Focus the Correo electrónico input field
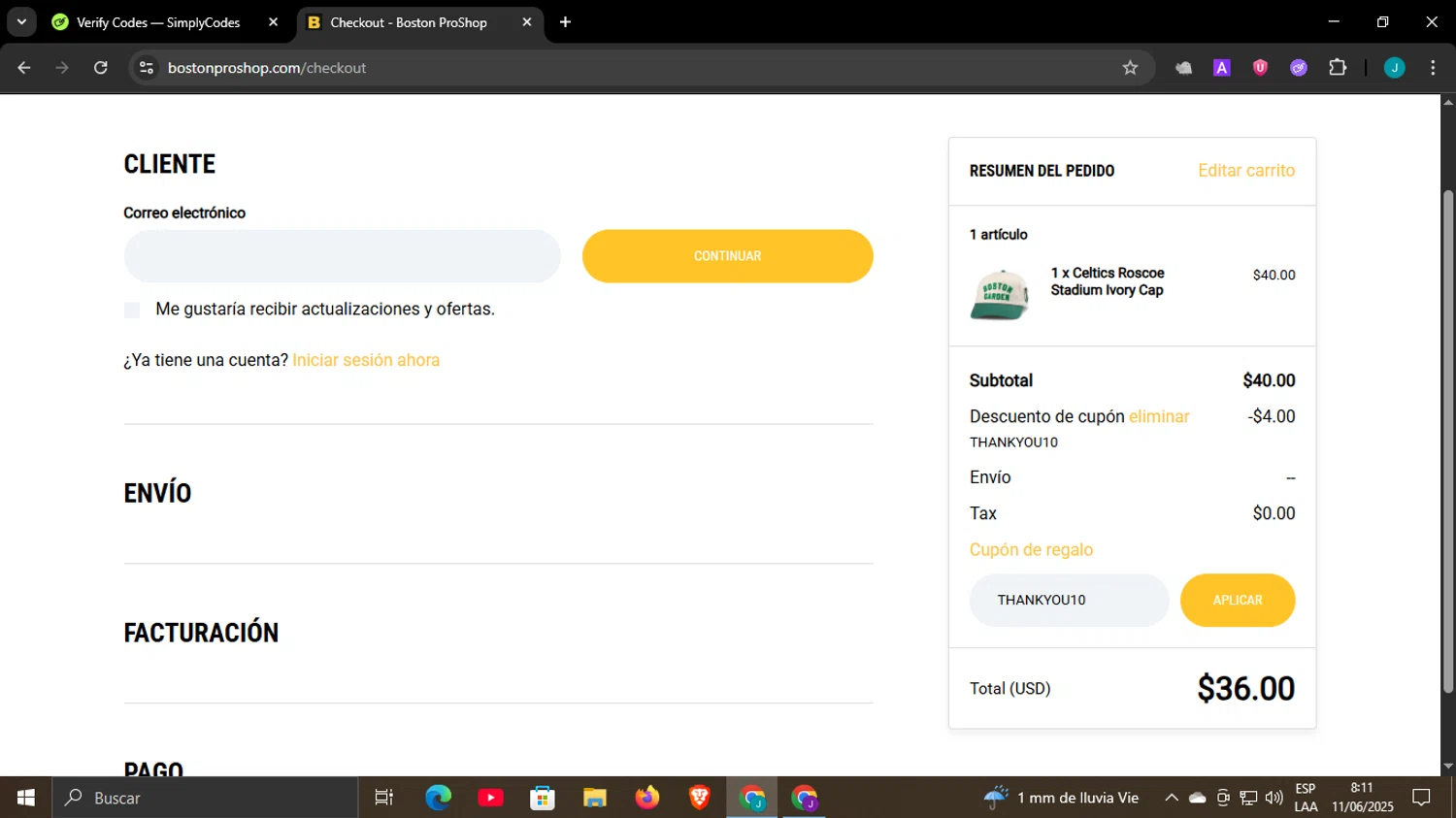1456x818 pixels. point(342,256)
